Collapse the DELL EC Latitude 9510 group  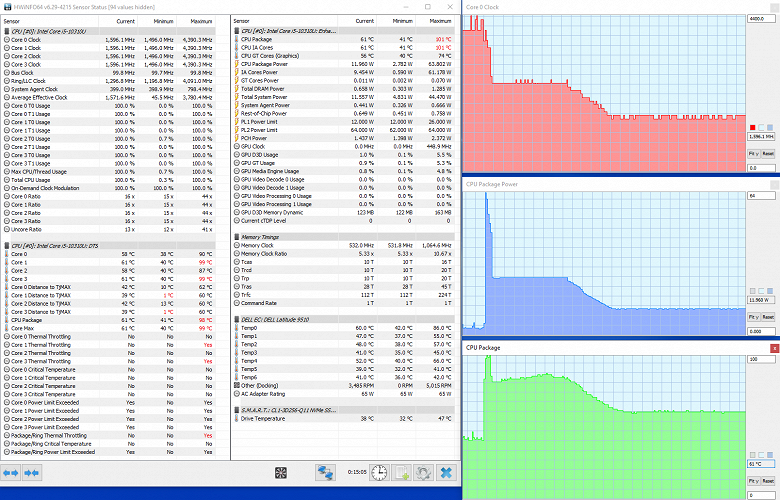pos(344,319)
